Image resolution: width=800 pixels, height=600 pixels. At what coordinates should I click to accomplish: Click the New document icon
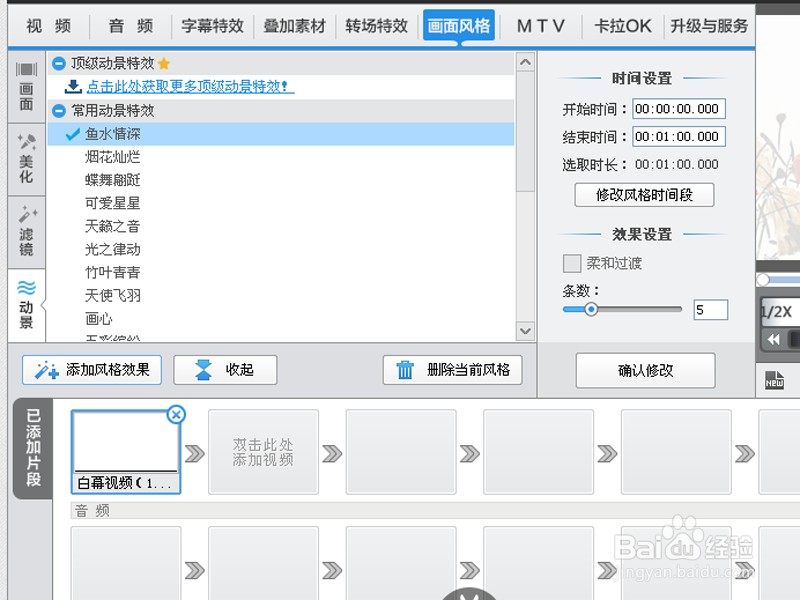[x=774, y=380]
